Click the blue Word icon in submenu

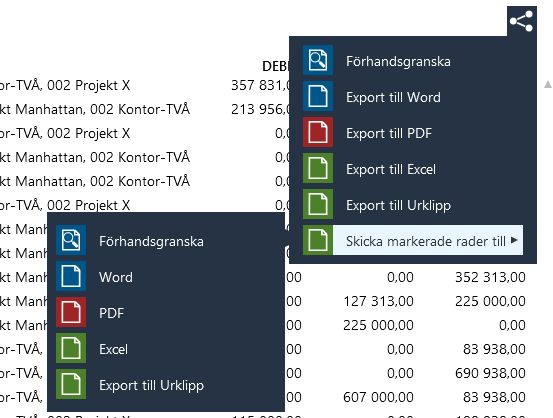coord(71,276)
